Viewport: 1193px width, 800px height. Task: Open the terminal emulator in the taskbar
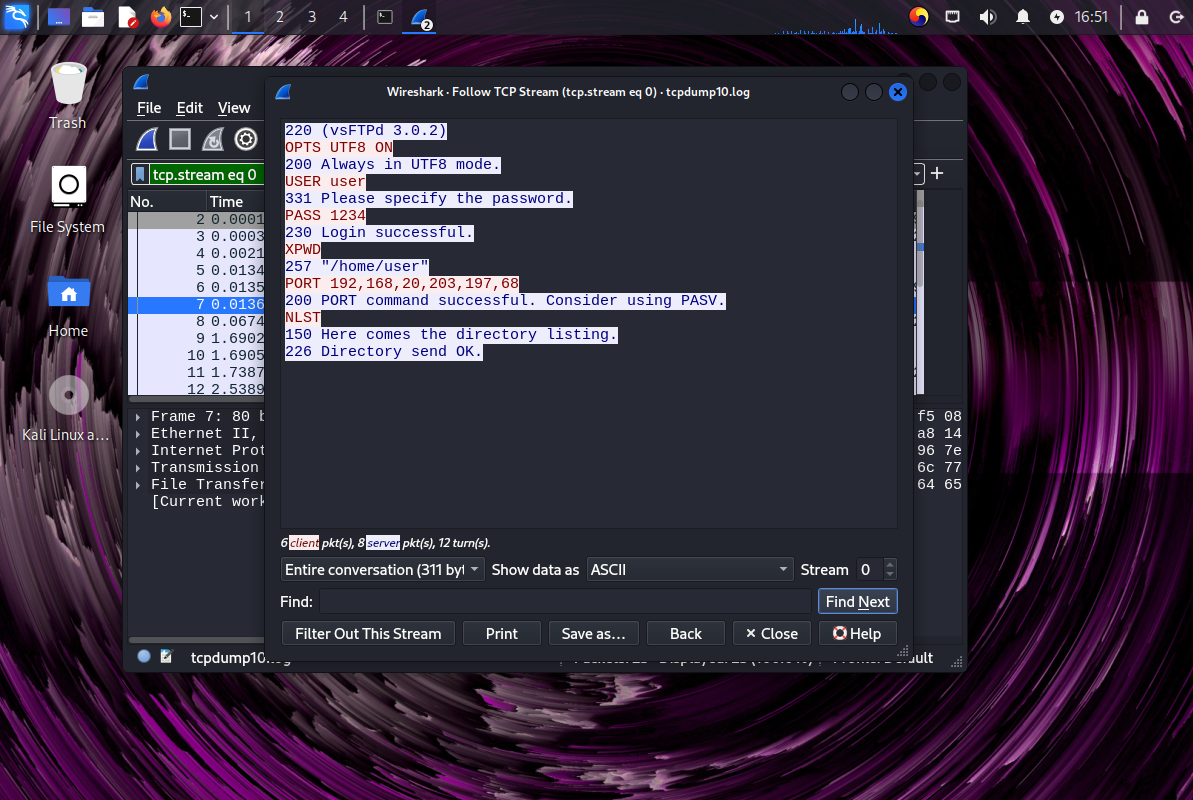[x=190, y=17]
